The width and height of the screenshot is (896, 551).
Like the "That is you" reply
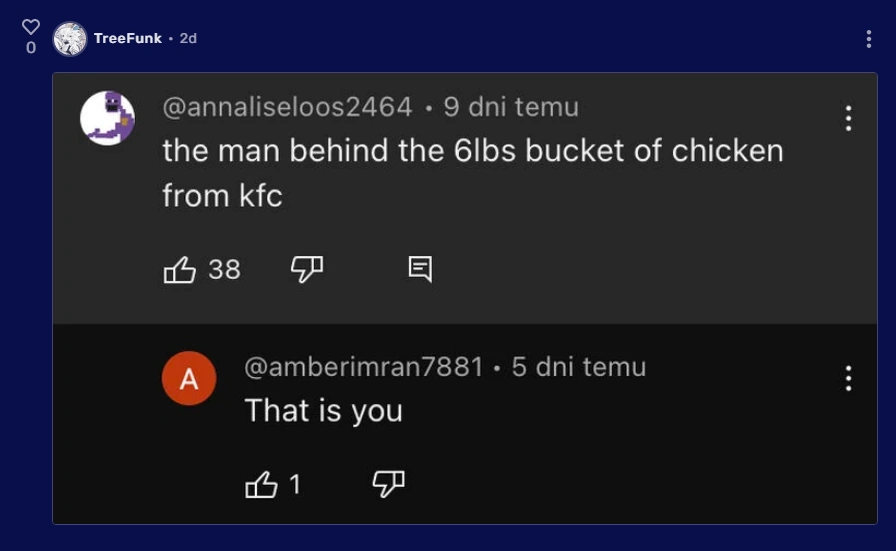[261, 485]
